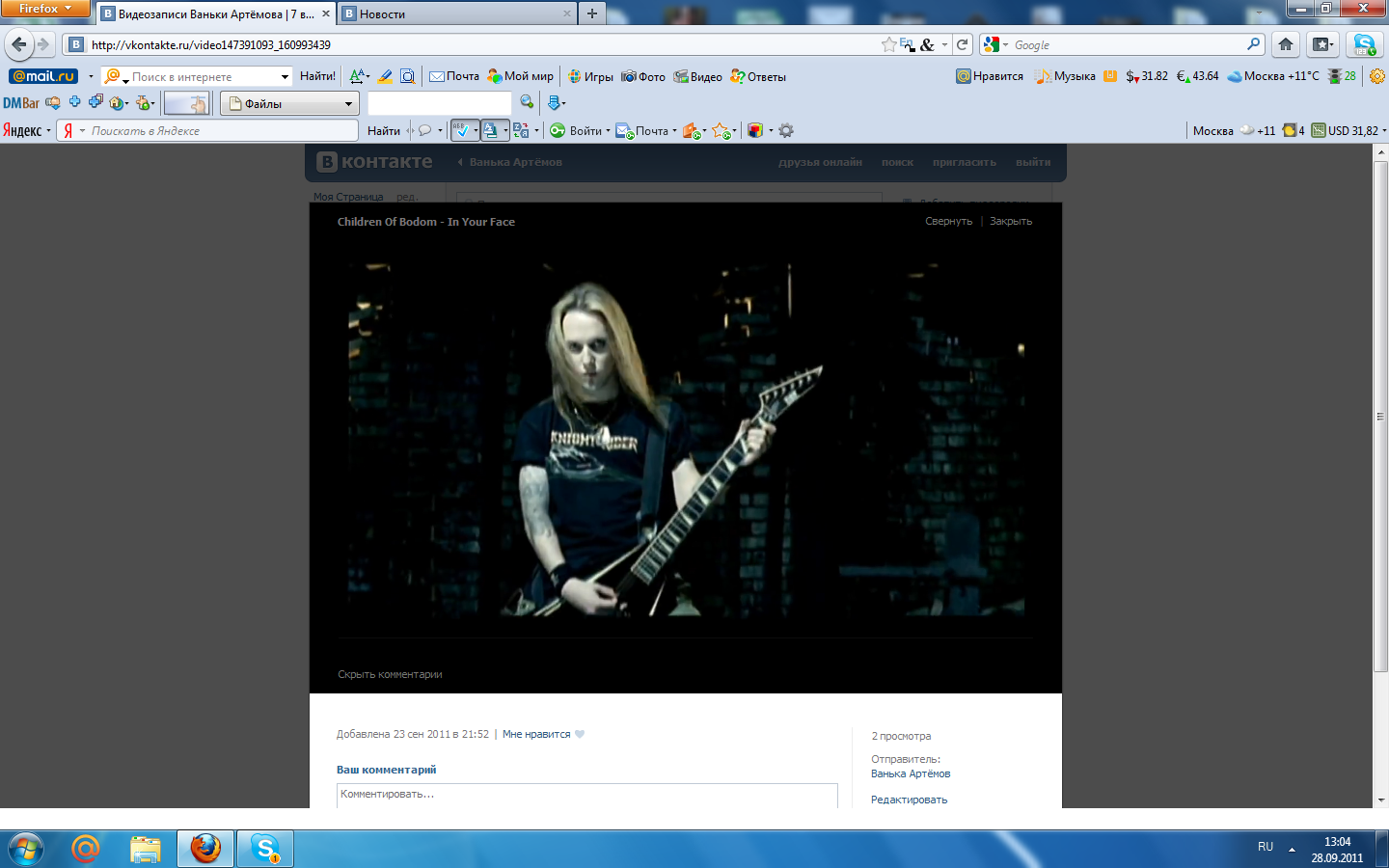Click the Skype toolbar button

pyautogui.click(x=1364, y=44)
